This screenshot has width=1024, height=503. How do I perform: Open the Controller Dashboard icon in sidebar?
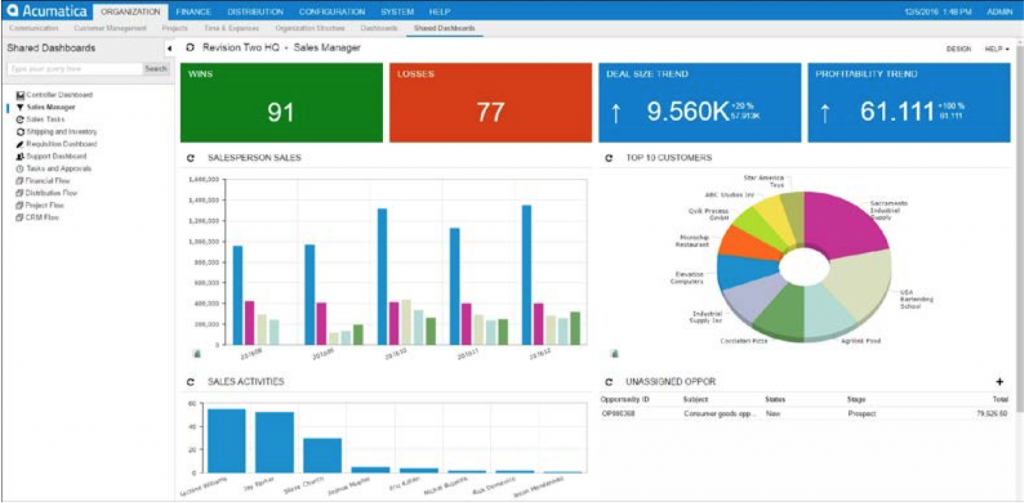coord(20,95)
